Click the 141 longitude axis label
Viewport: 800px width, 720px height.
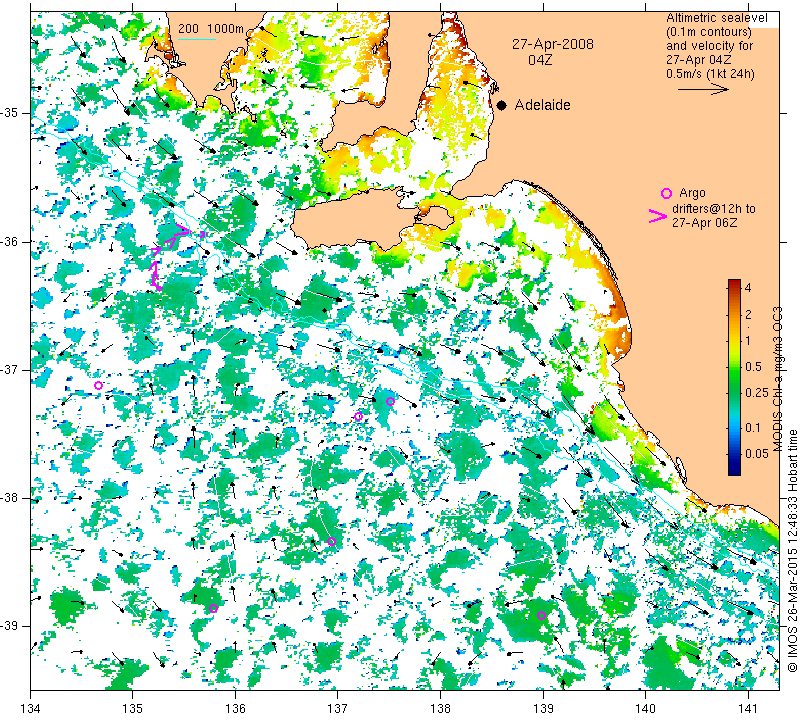point(748,708)
